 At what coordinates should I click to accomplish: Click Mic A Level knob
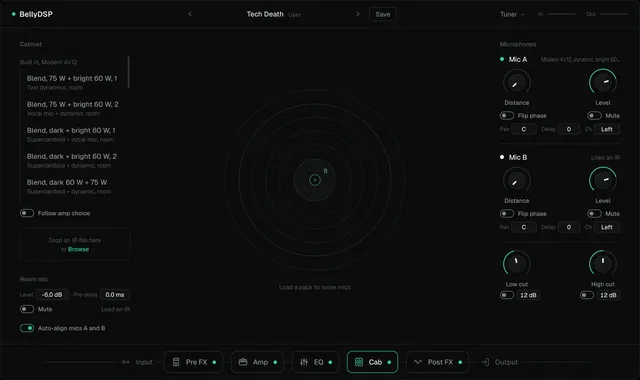coord(603,83)
